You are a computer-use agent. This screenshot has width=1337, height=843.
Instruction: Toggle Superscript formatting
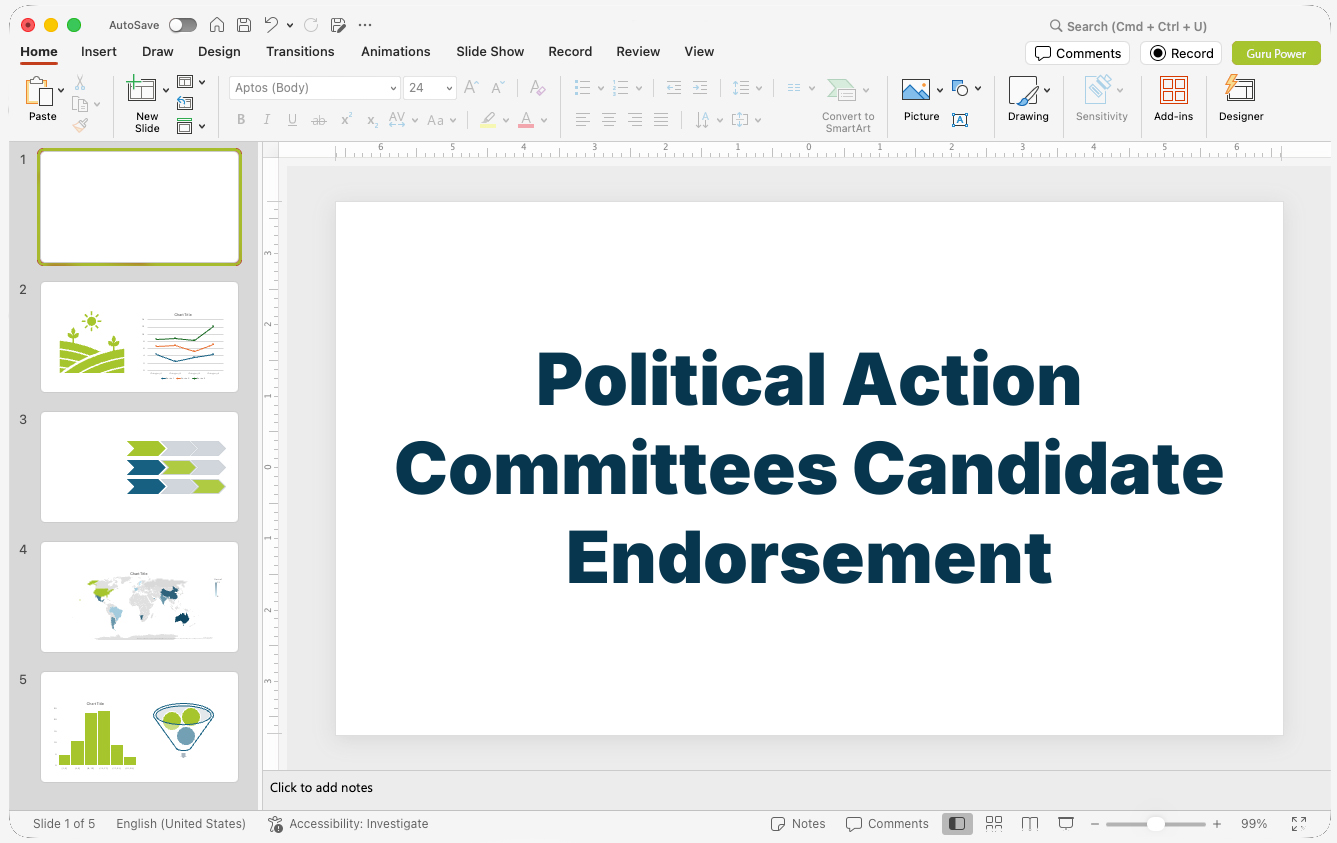346,120
